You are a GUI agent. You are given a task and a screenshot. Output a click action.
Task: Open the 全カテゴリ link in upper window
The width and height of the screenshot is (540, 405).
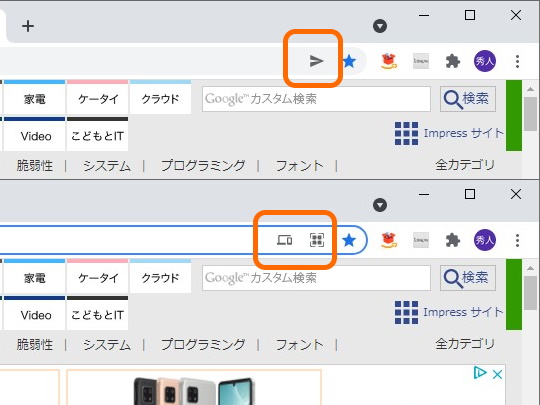465,165
